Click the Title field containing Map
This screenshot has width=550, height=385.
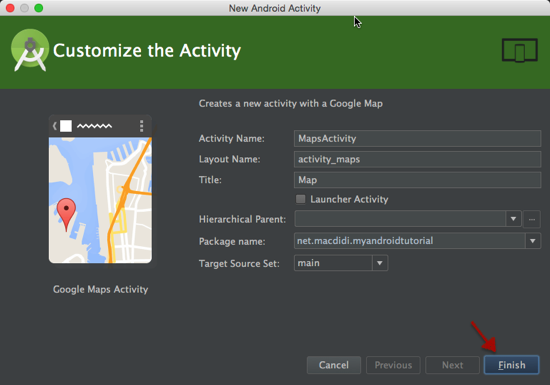tap(417, 180)
